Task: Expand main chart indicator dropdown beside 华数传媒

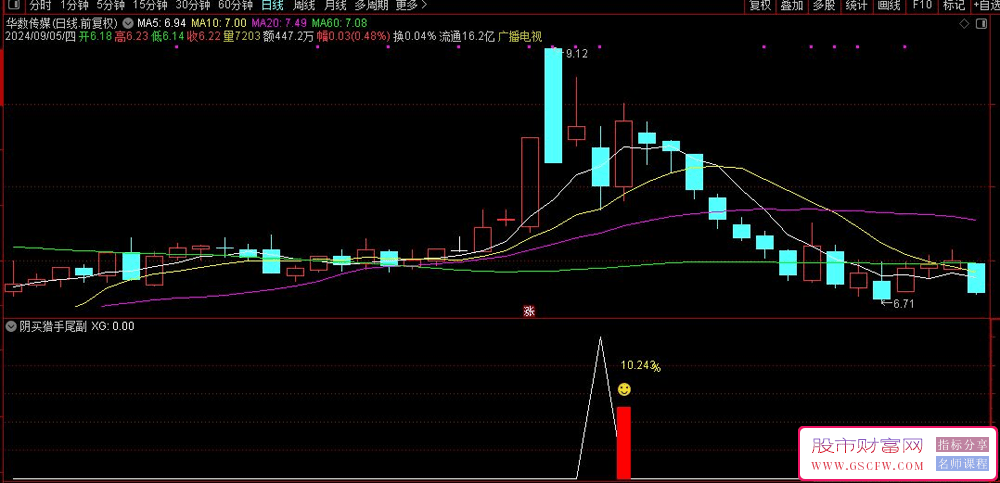Action: click(131, 23)
